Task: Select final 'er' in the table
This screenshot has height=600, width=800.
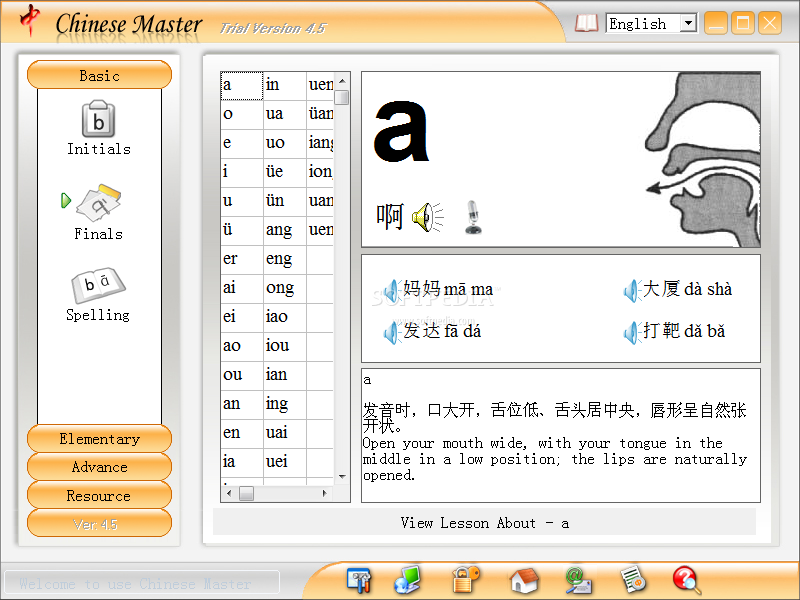Action: (242, 260)
